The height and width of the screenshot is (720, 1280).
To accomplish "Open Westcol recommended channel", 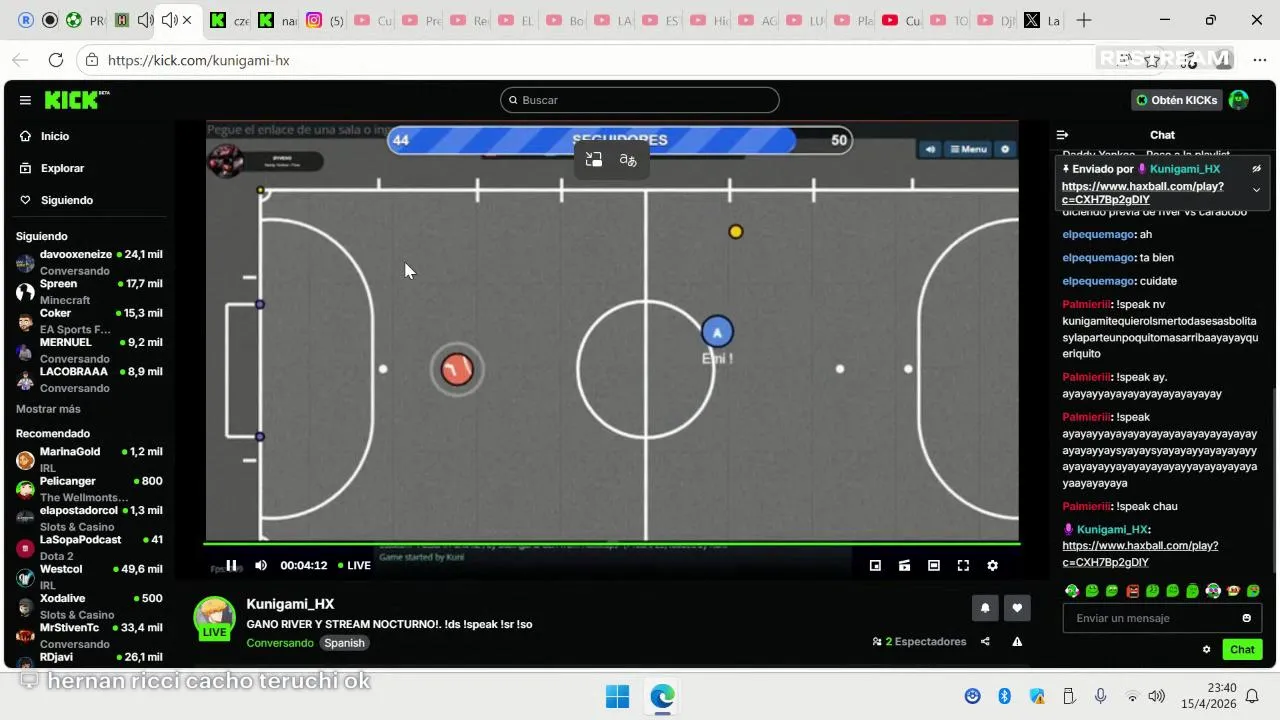I will tap(90, 577).
